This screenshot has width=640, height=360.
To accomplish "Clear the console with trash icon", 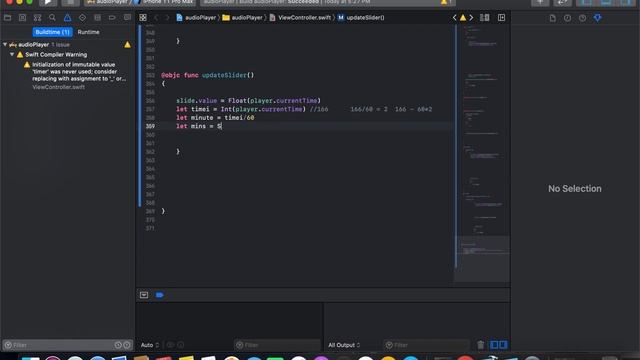I will pyautogui.click(x=481, y=345).
